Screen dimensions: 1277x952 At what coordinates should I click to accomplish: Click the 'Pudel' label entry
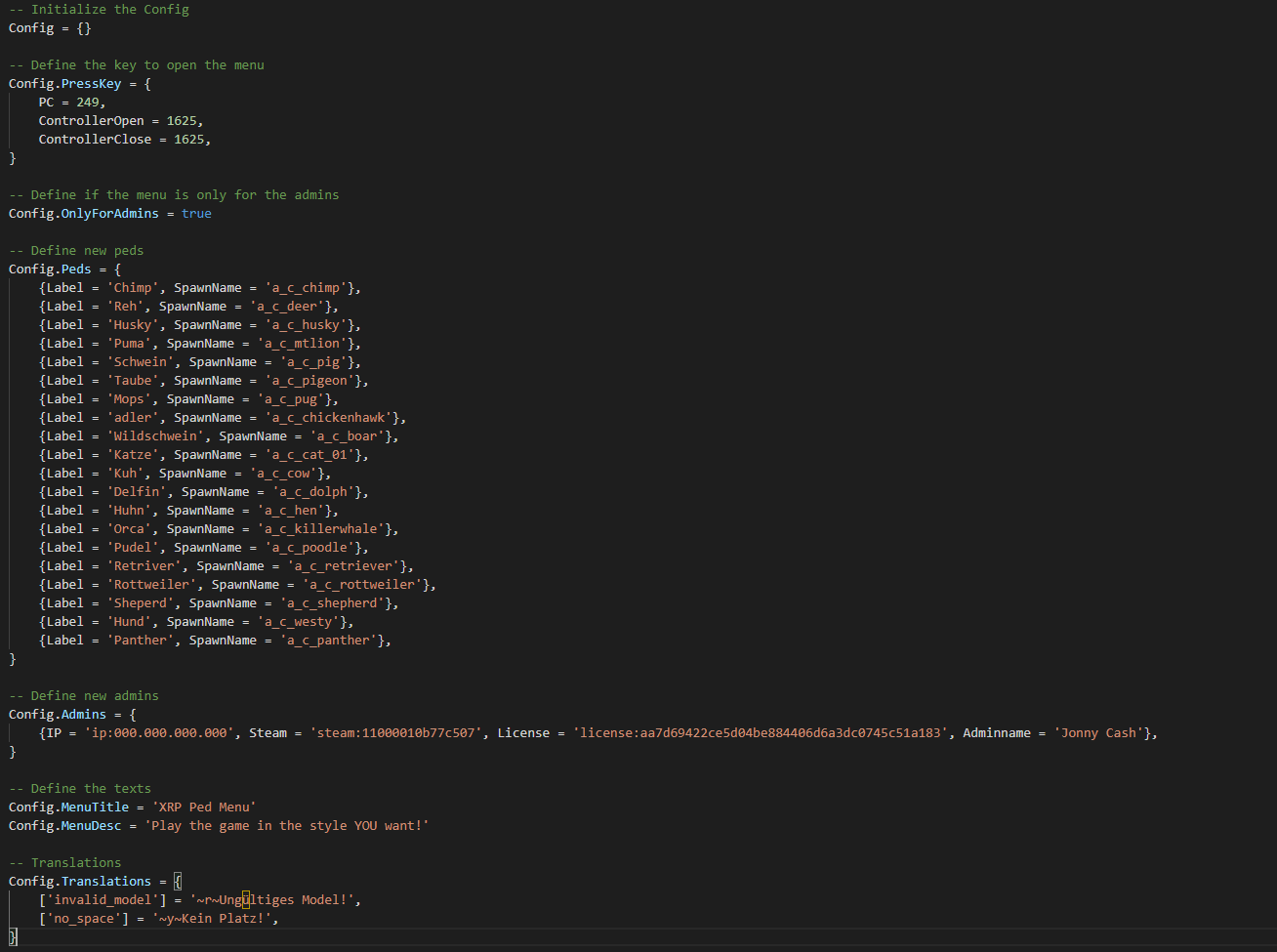point(133,547)
